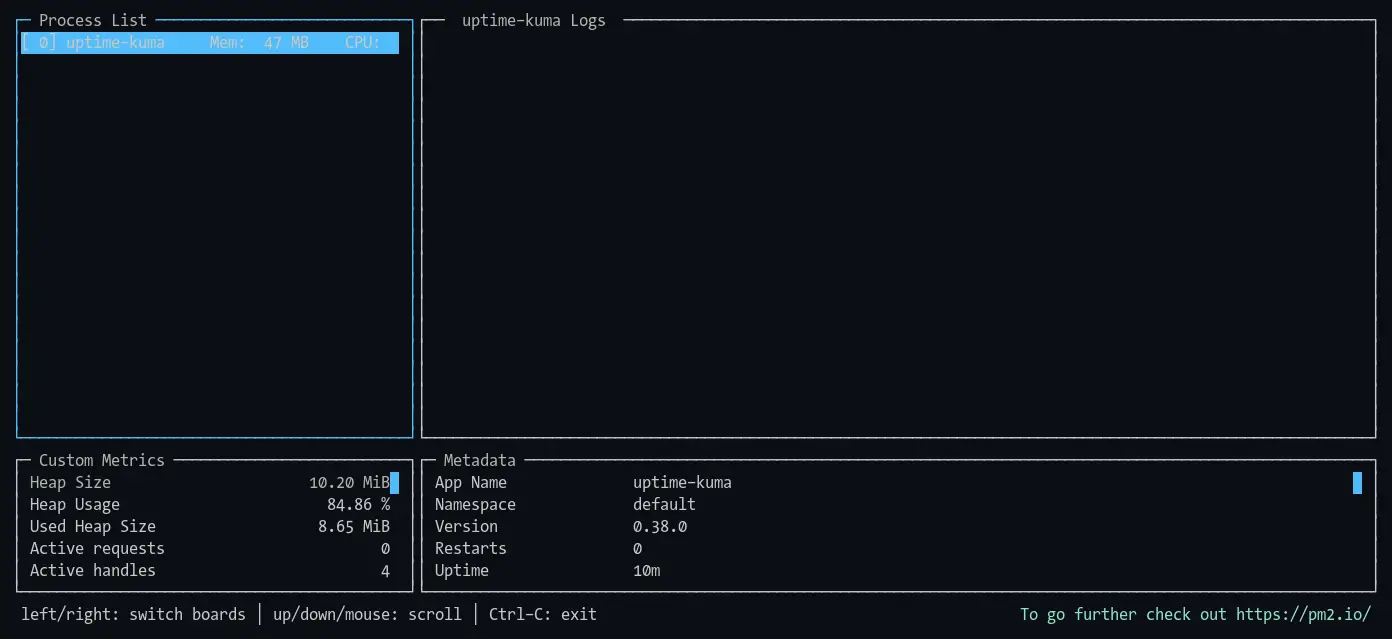Image resolution: width=1392 pixels, height=639 pixels.
Task: Click the 'Heap Size' metric label
Action: 70,483
